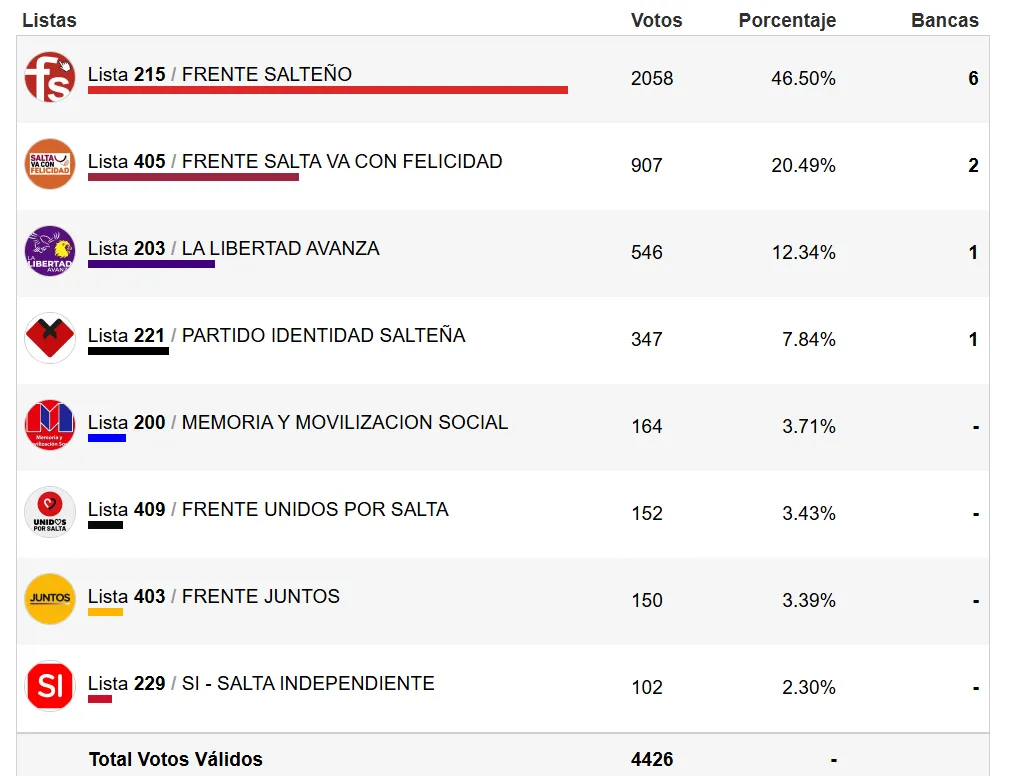
Task: Click the Salta Va Con Felicidad logo
Action: (50, 164)
